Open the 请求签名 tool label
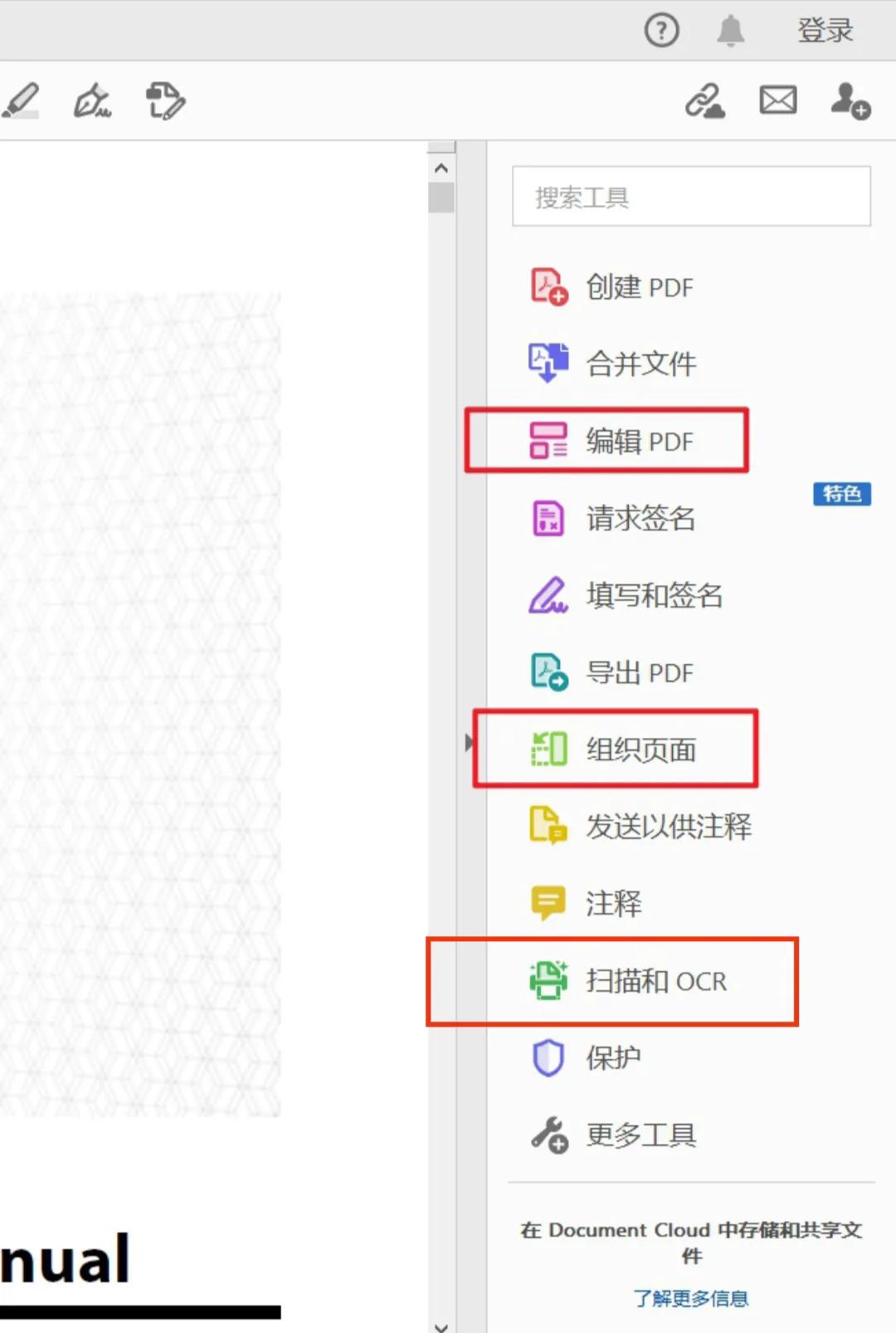This screenshot has height=1333, width=896. 640,518
